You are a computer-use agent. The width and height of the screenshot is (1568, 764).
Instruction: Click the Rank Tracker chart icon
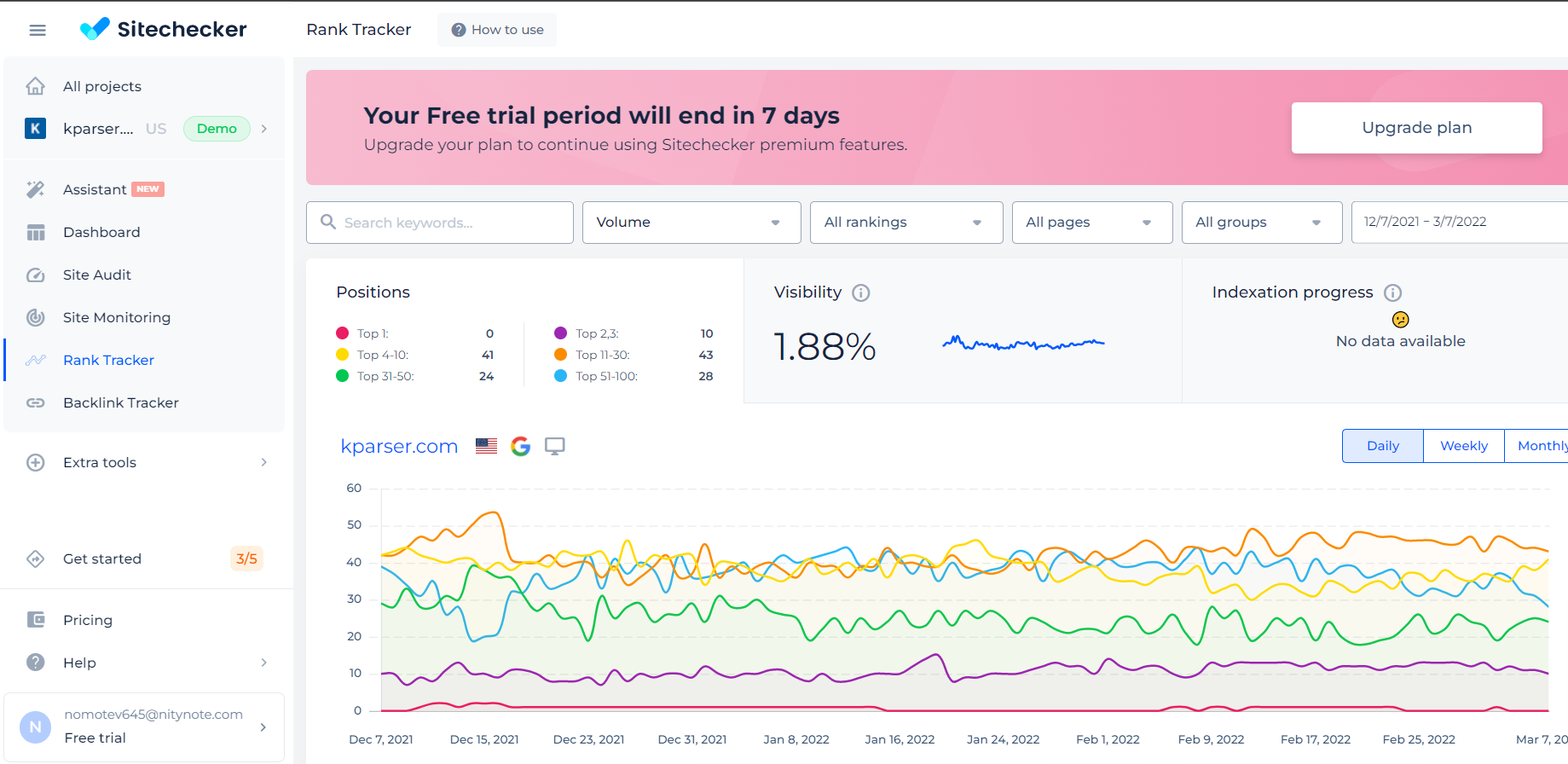[36, 360]
